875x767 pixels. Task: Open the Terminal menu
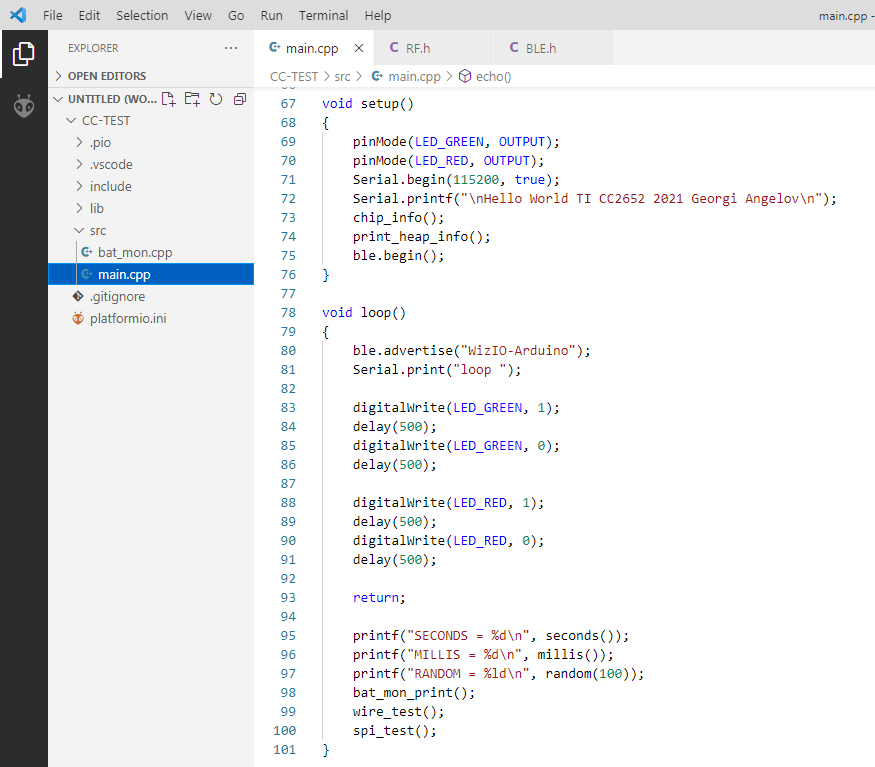(x=323, y=15)
